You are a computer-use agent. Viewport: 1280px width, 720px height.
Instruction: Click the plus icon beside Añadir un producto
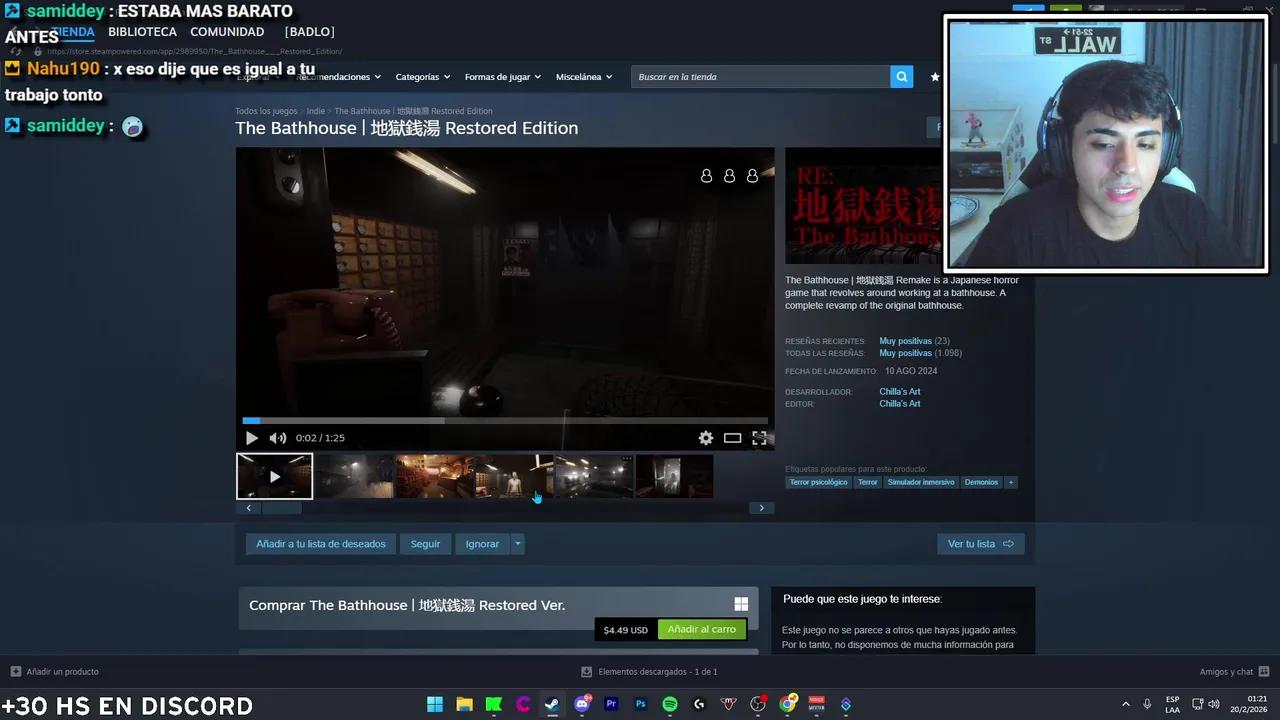[15, 672]
